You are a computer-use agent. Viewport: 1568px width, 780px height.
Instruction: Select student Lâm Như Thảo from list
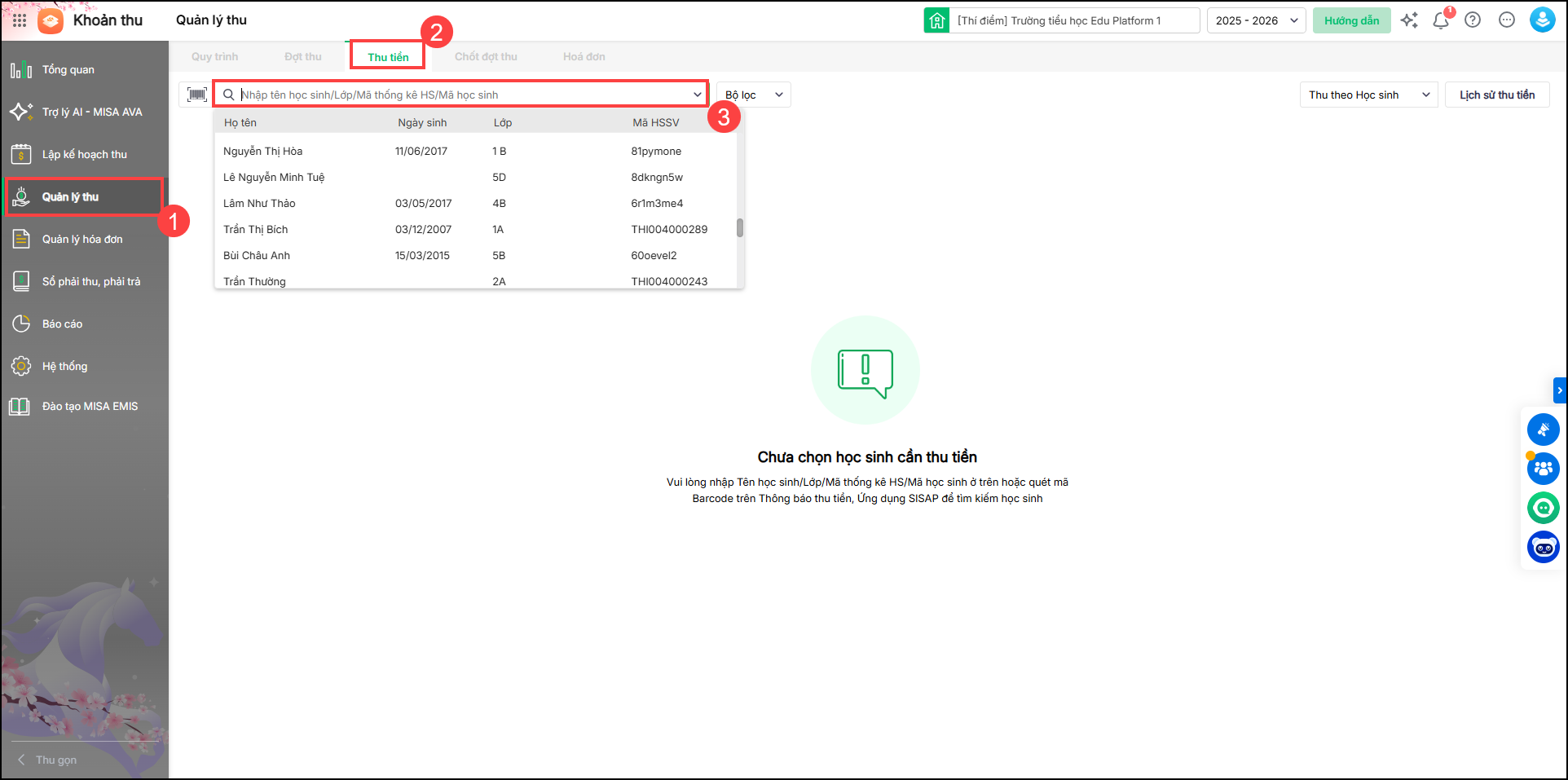click(x=259, y=204)
